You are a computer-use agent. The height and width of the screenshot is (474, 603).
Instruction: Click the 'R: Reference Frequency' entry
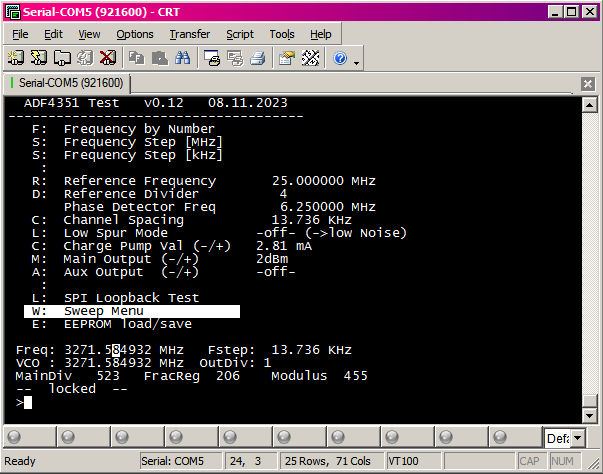click(x=124, y=181)
